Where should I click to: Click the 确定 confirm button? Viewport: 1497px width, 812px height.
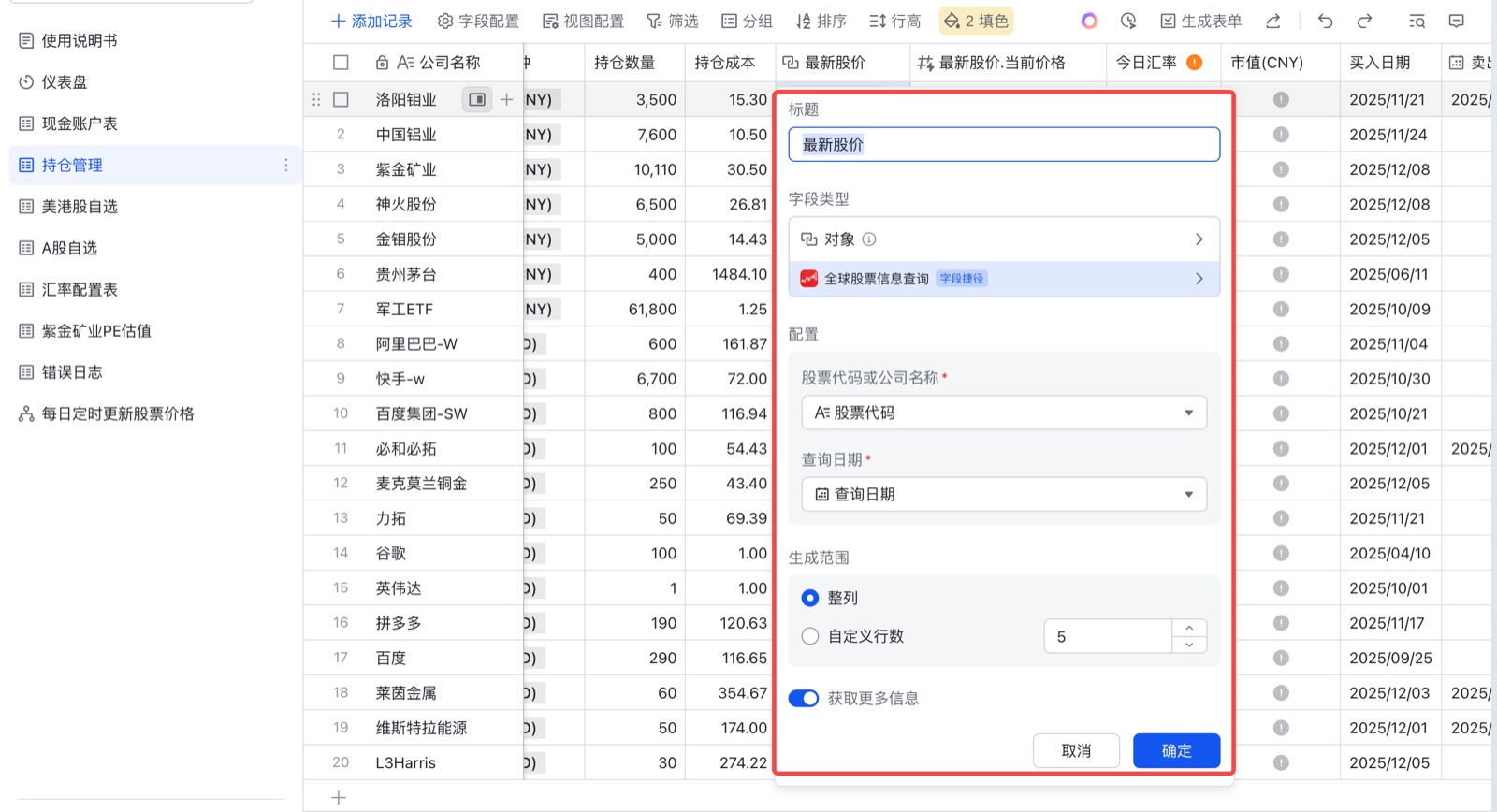1176,750
